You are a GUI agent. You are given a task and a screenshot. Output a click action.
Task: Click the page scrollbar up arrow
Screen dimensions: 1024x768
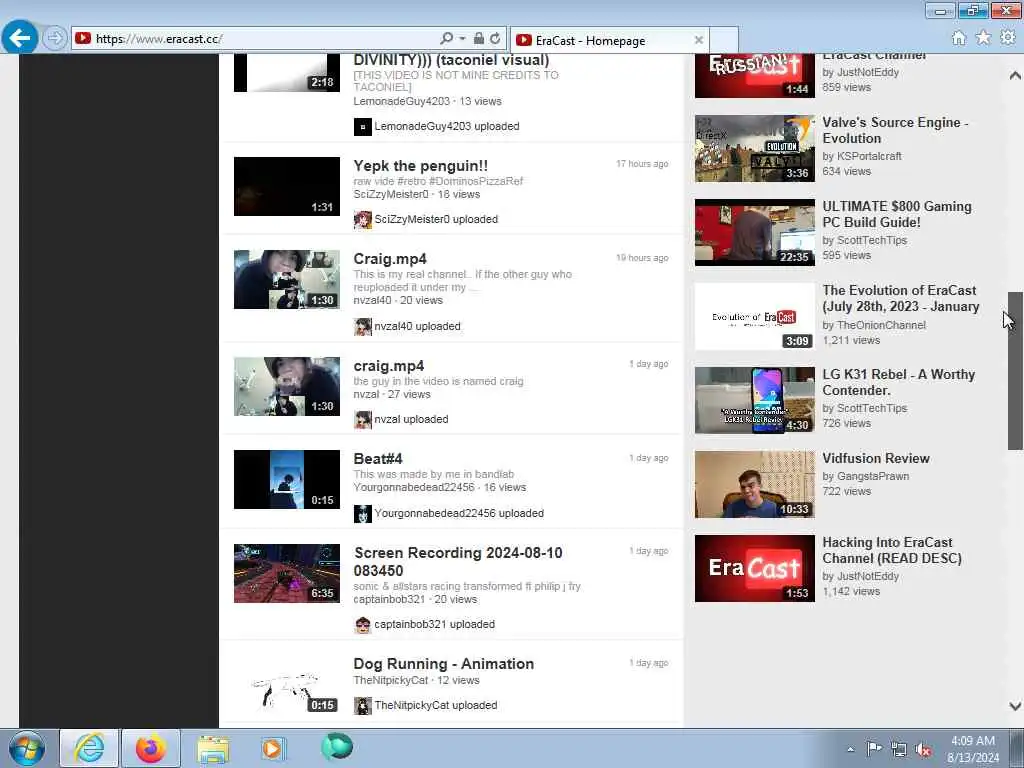(1015, 76)
